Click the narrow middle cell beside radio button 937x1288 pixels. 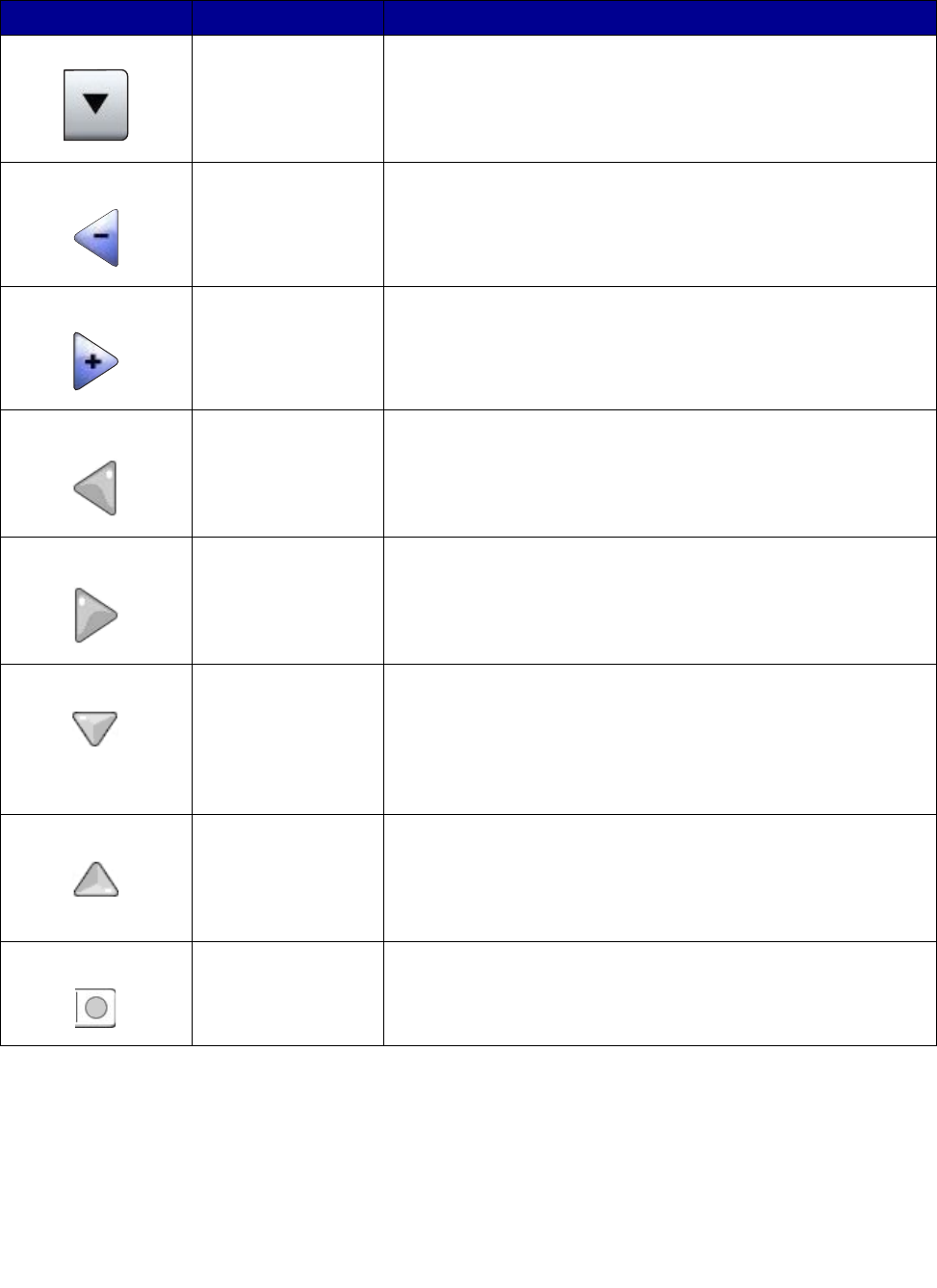[x=287, y=994]
